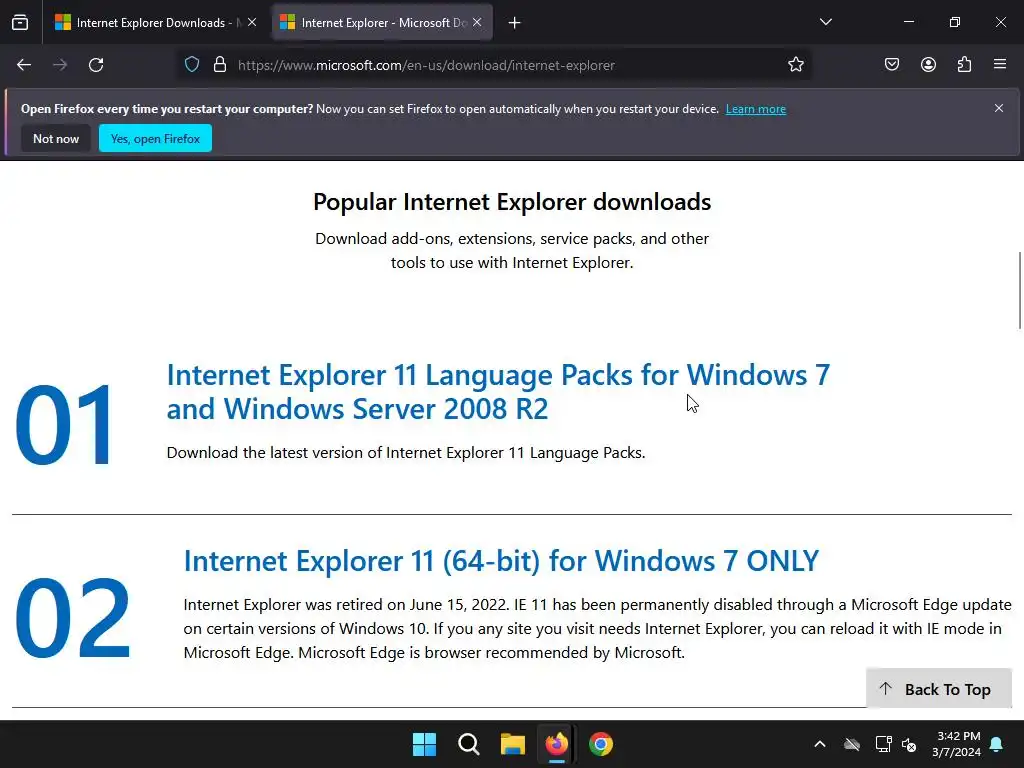Image resolution: width=1024 pixels, height=768 pixels.
Task: Click Not now button
Action: [56, 138]
